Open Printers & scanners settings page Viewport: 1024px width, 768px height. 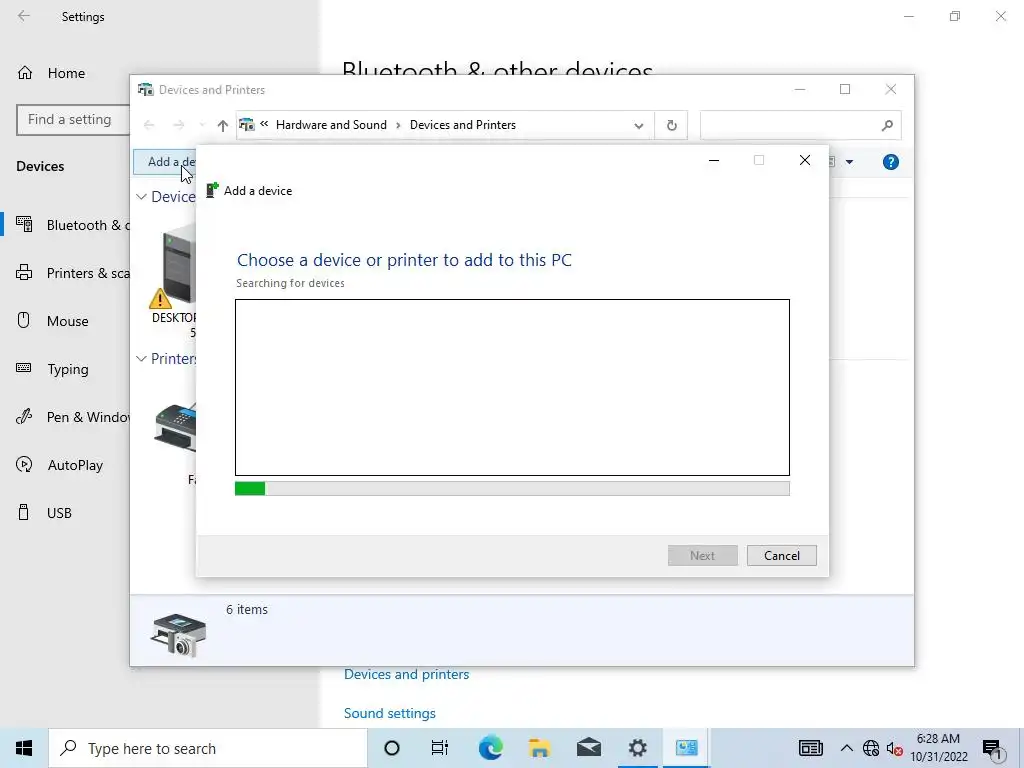coord(73,273)
